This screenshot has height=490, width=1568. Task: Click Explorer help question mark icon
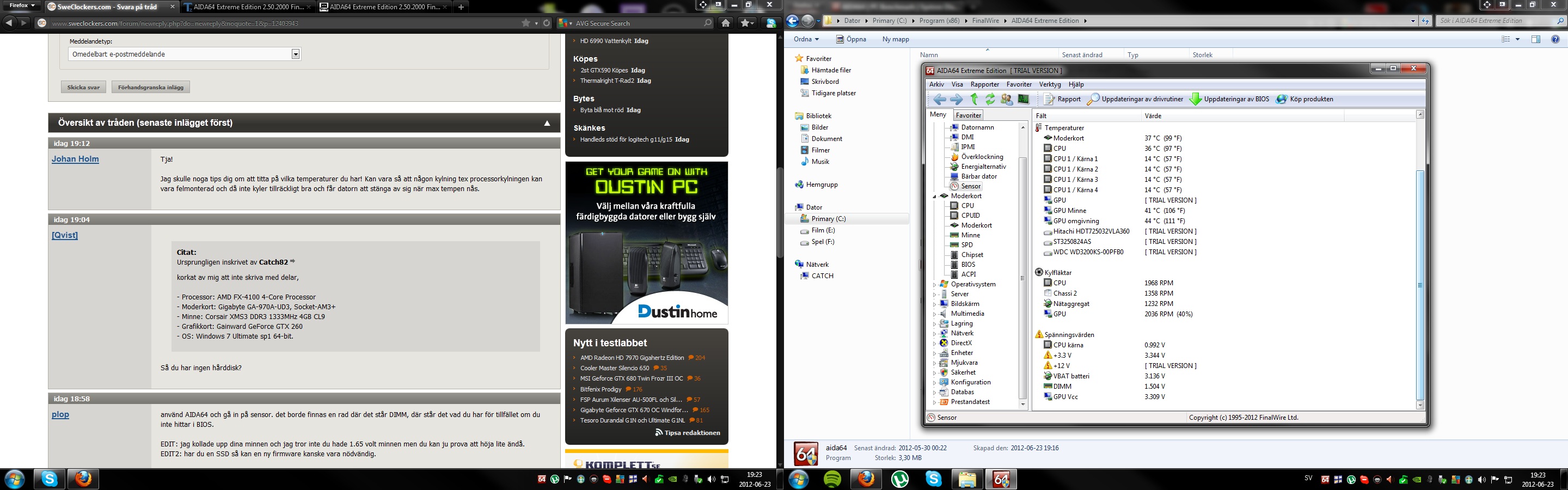[1555, 39]
